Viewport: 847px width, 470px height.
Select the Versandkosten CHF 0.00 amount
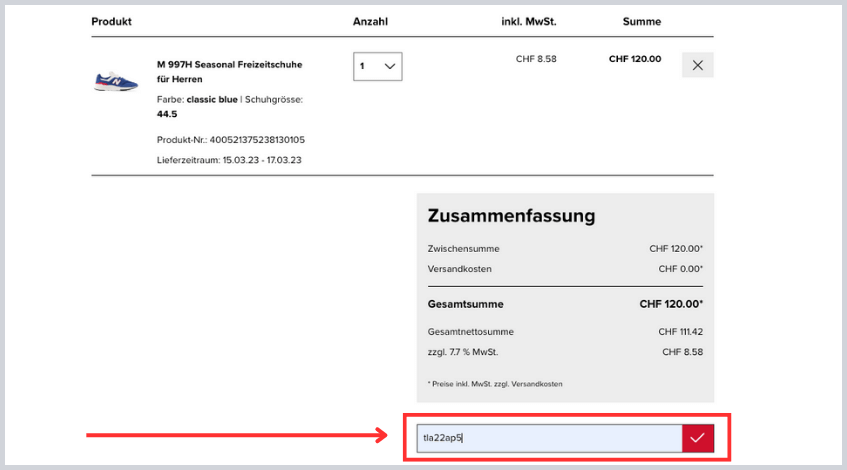click(x=680, y=269)
